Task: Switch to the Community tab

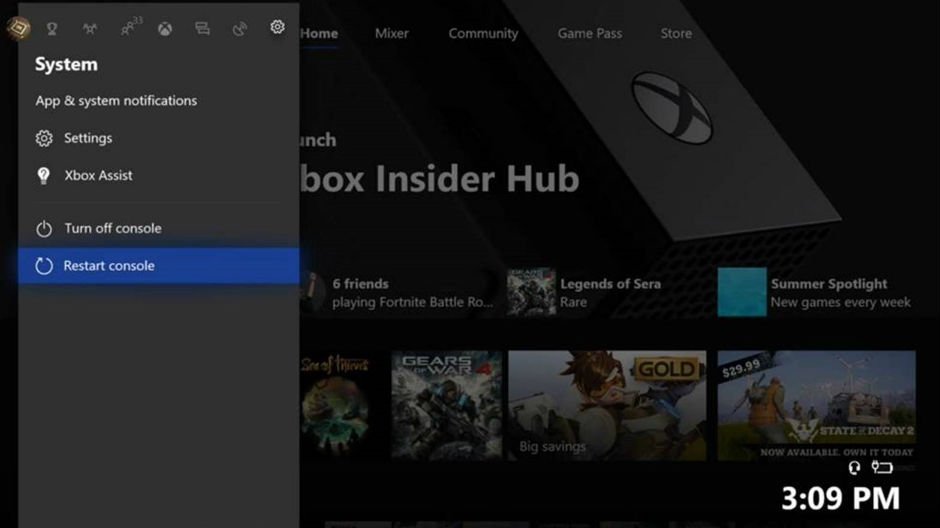Action: point(483,34)
